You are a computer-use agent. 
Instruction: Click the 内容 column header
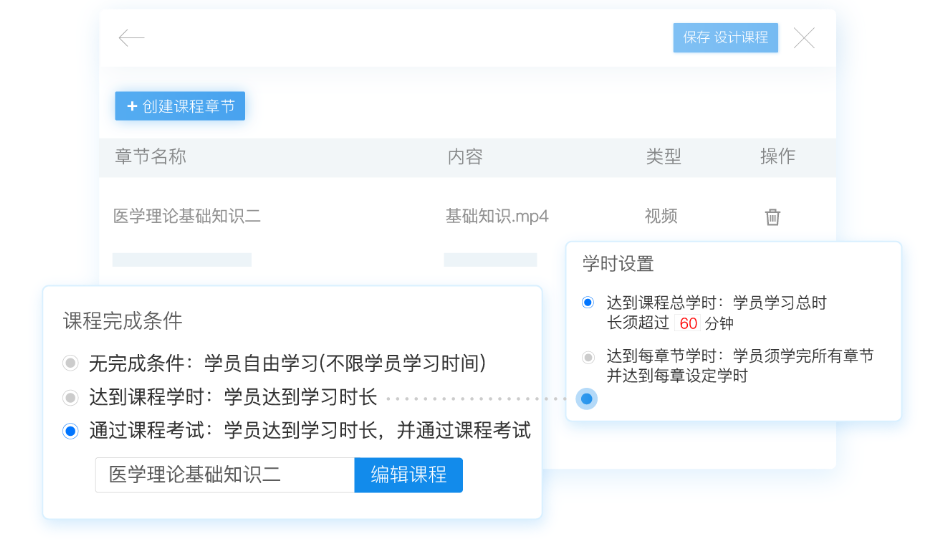465,157
